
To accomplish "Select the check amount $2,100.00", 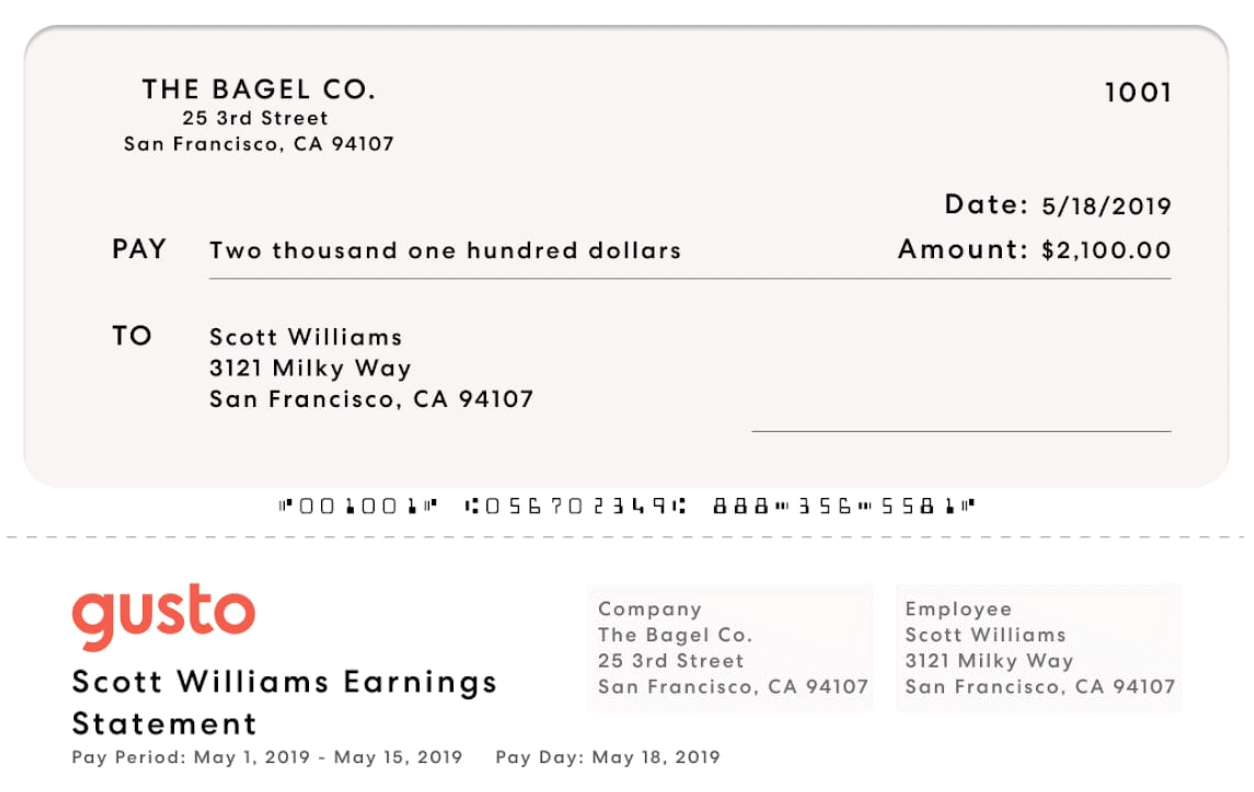I will pos(1106,250).
